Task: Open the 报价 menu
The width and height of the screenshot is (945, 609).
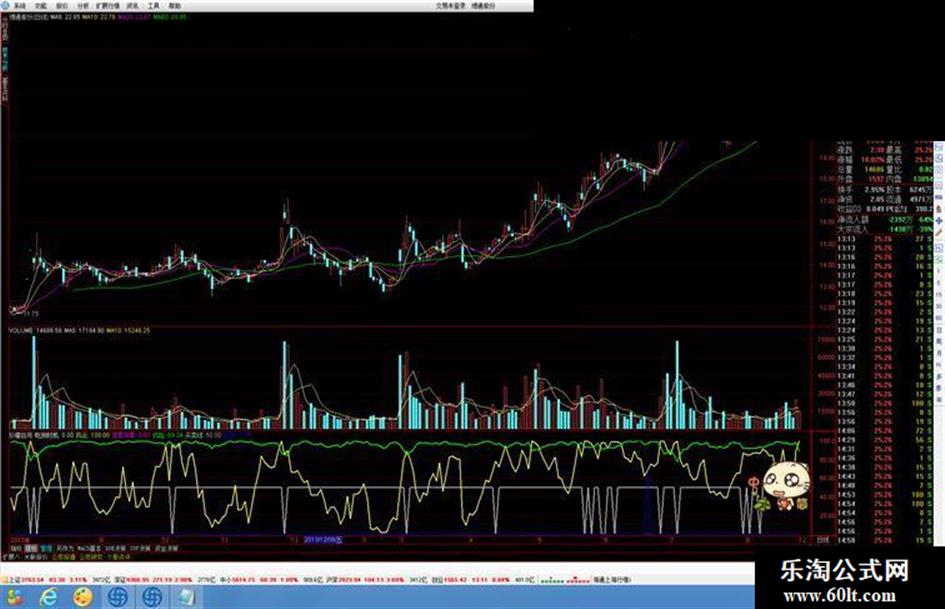Action: tap(61, 6)
